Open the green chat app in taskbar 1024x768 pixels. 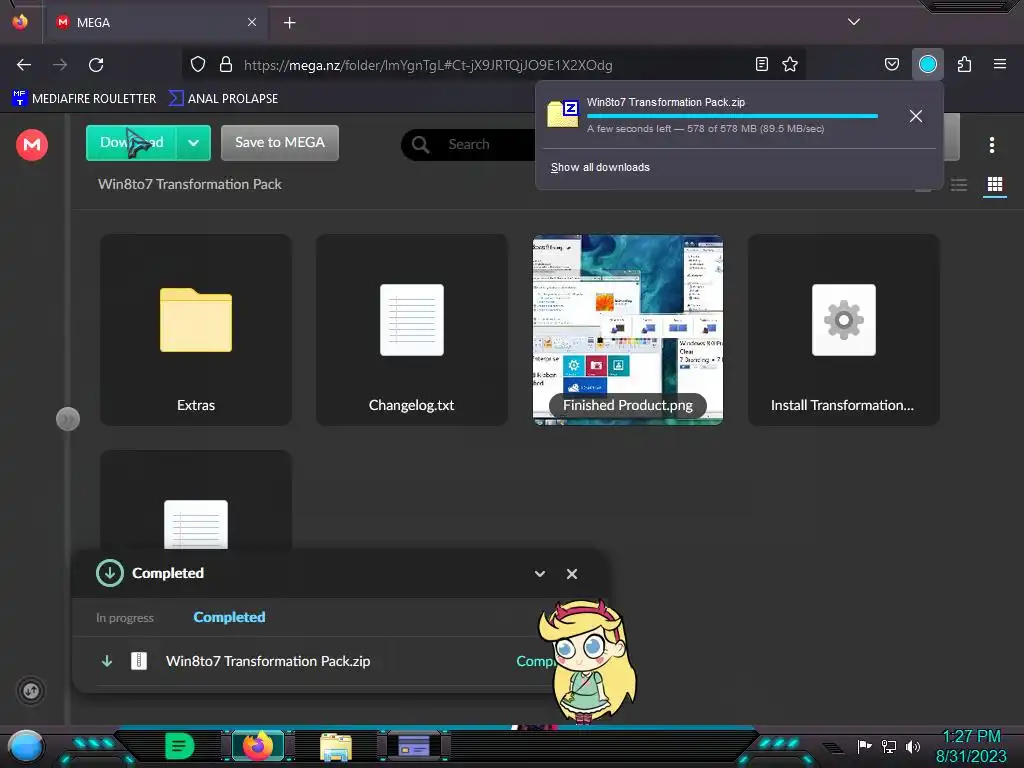(180, 746)
